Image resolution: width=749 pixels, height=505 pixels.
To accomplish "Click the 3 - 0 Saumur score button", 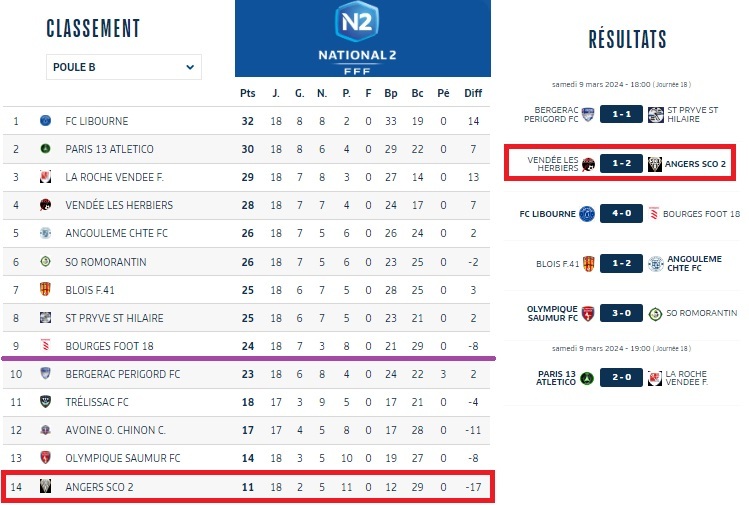I will tap(621, 314).
